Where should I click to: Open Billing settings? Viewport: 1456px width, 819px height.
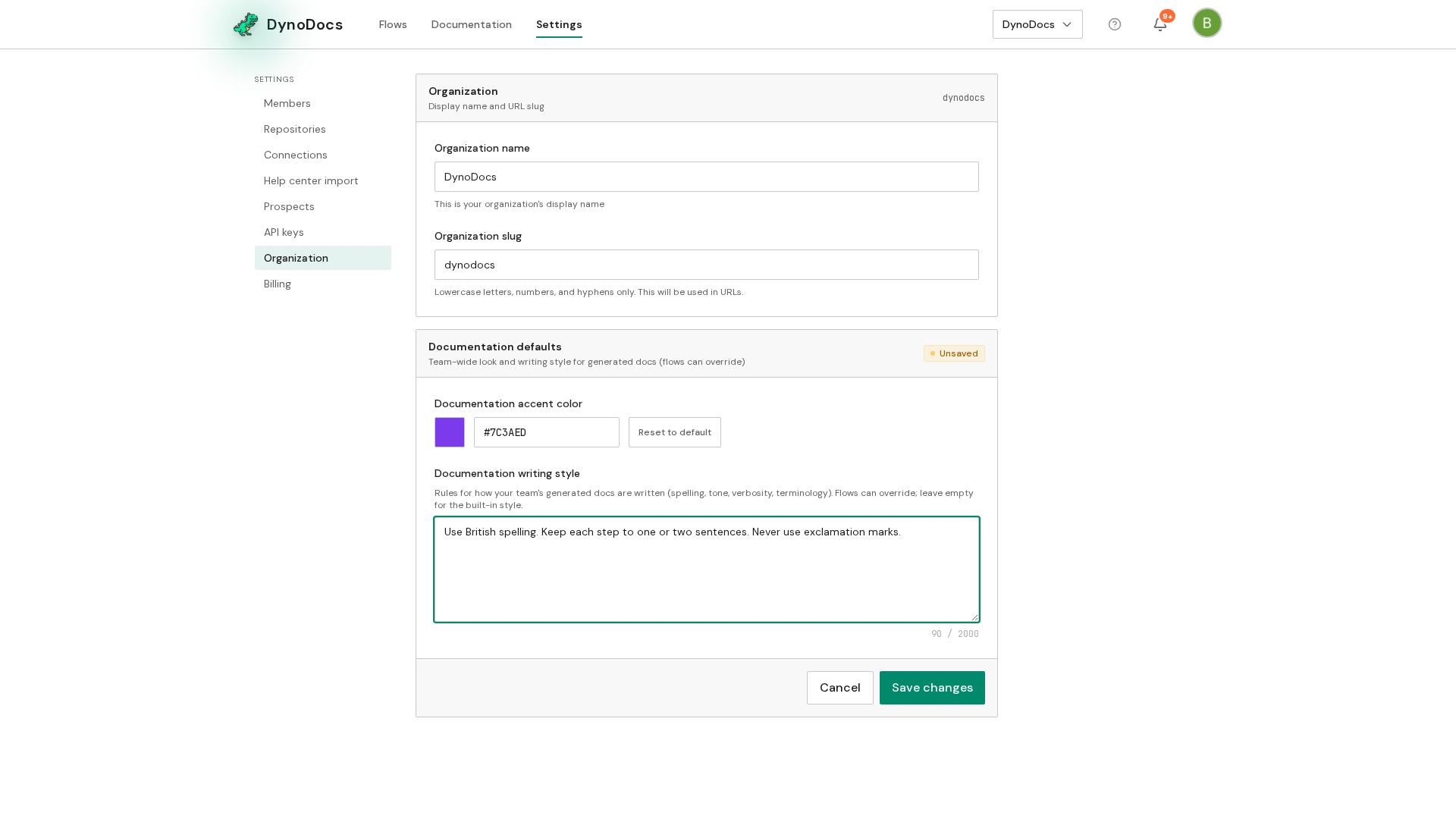point(323,284)
